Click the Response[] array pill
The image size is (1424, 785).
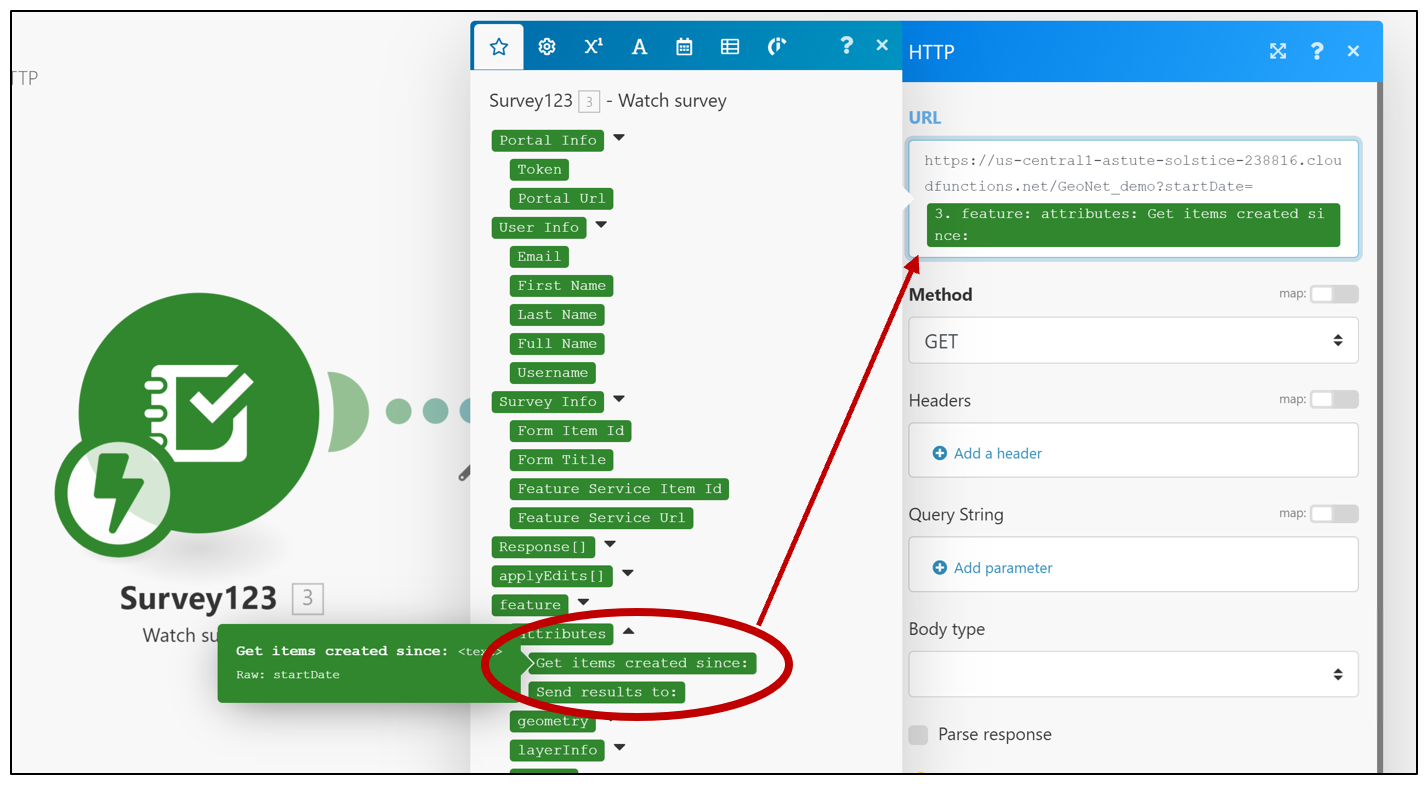(543, 546)
